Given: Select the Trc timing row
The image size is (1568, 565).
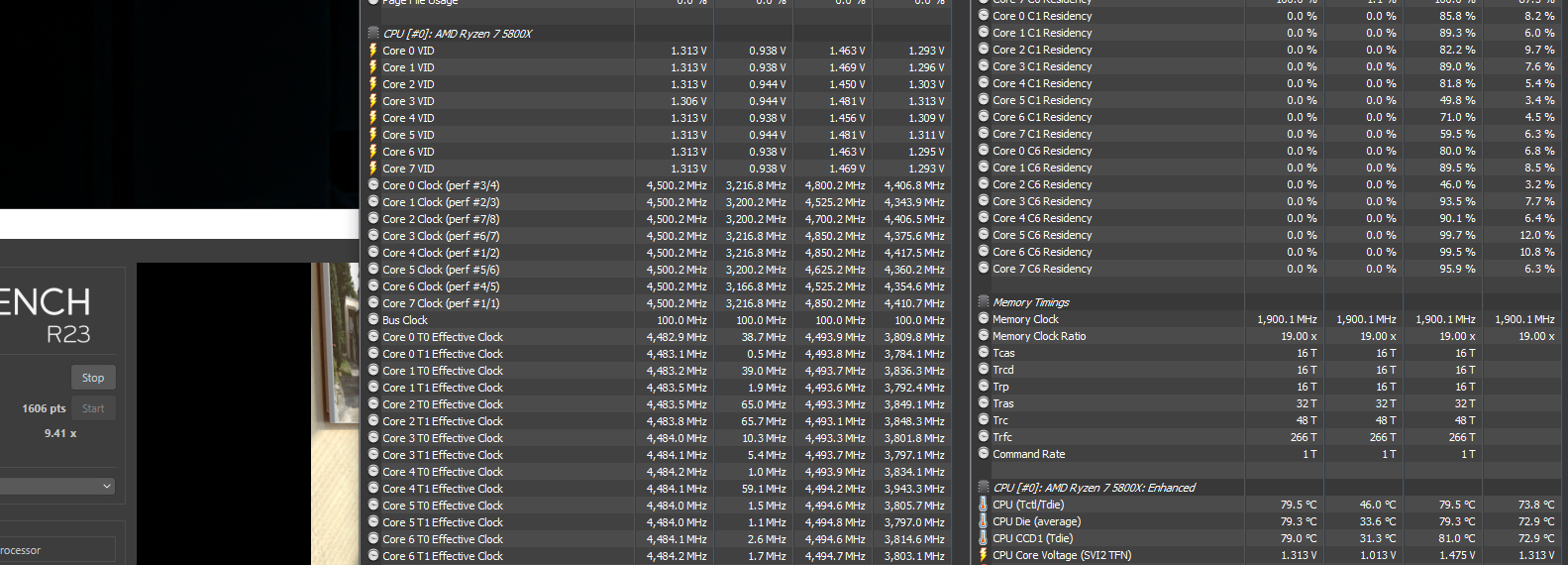Looking at the screenshot, I should pos(1268,420).
